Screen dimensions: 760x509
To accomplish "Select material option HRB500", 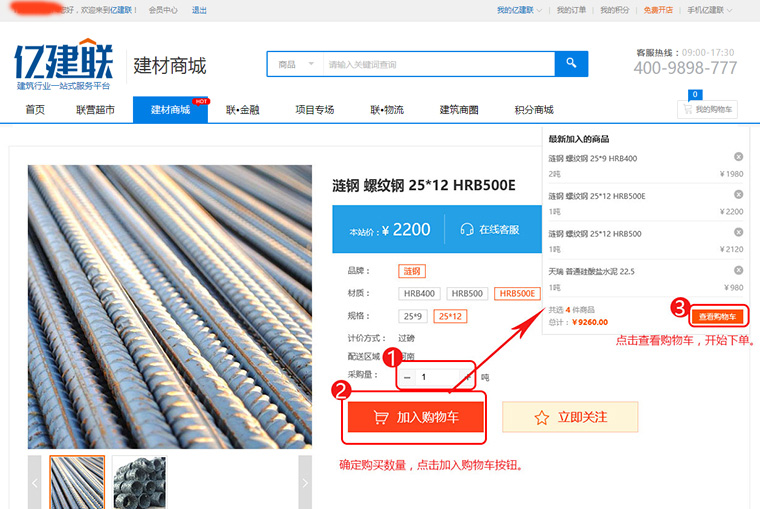I will tap(466, 294).
